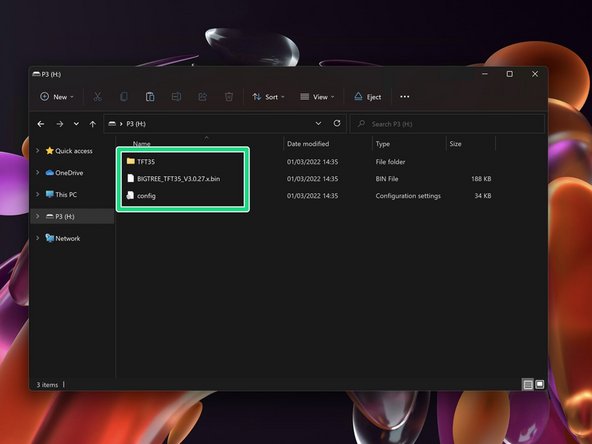Open recent locations chevron dropdown
Screen dimensions: 592x444
[x=76, y=123]
